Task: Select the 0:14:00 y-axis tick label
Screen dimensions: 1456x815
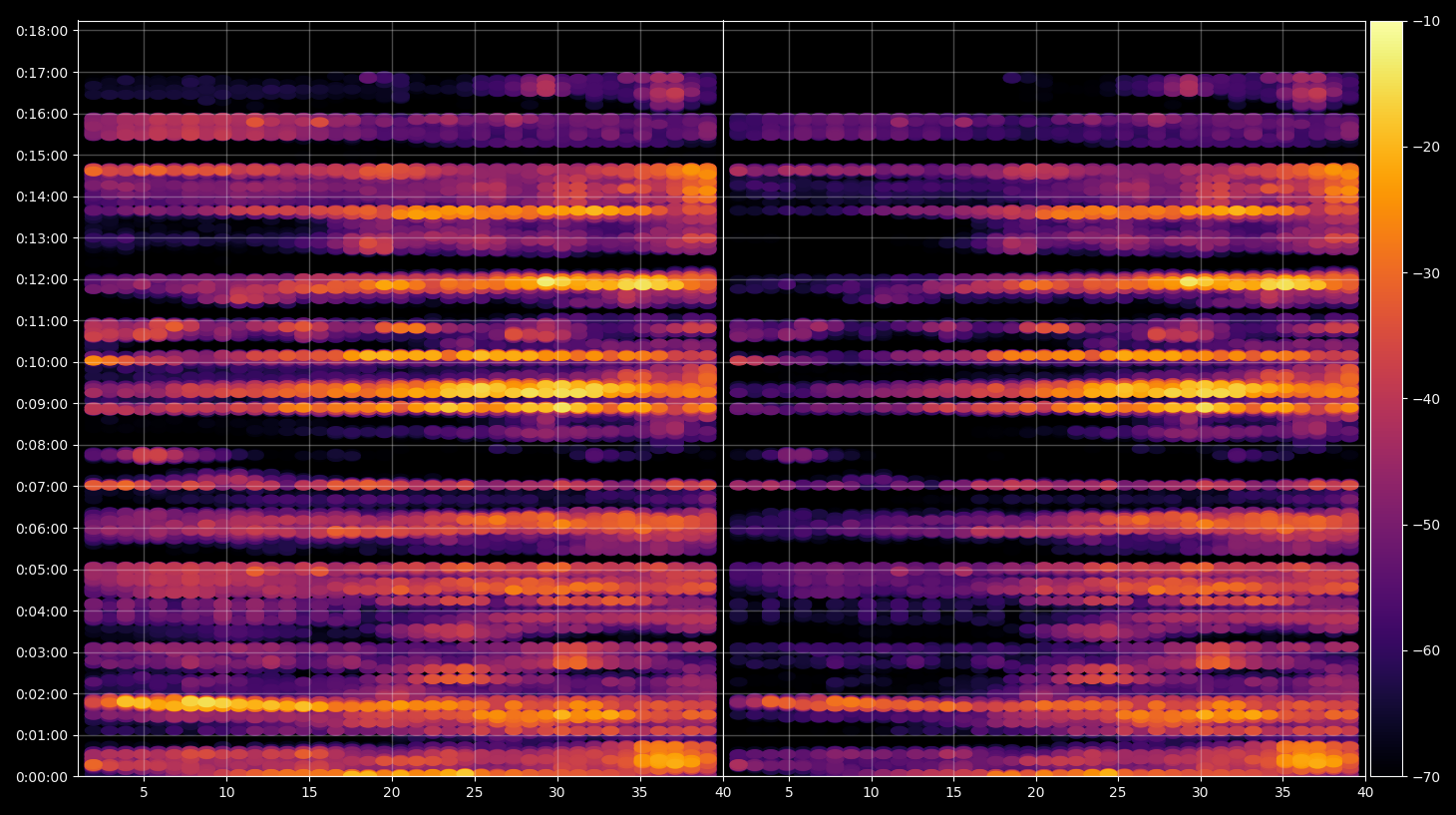Action: [42, 197]
